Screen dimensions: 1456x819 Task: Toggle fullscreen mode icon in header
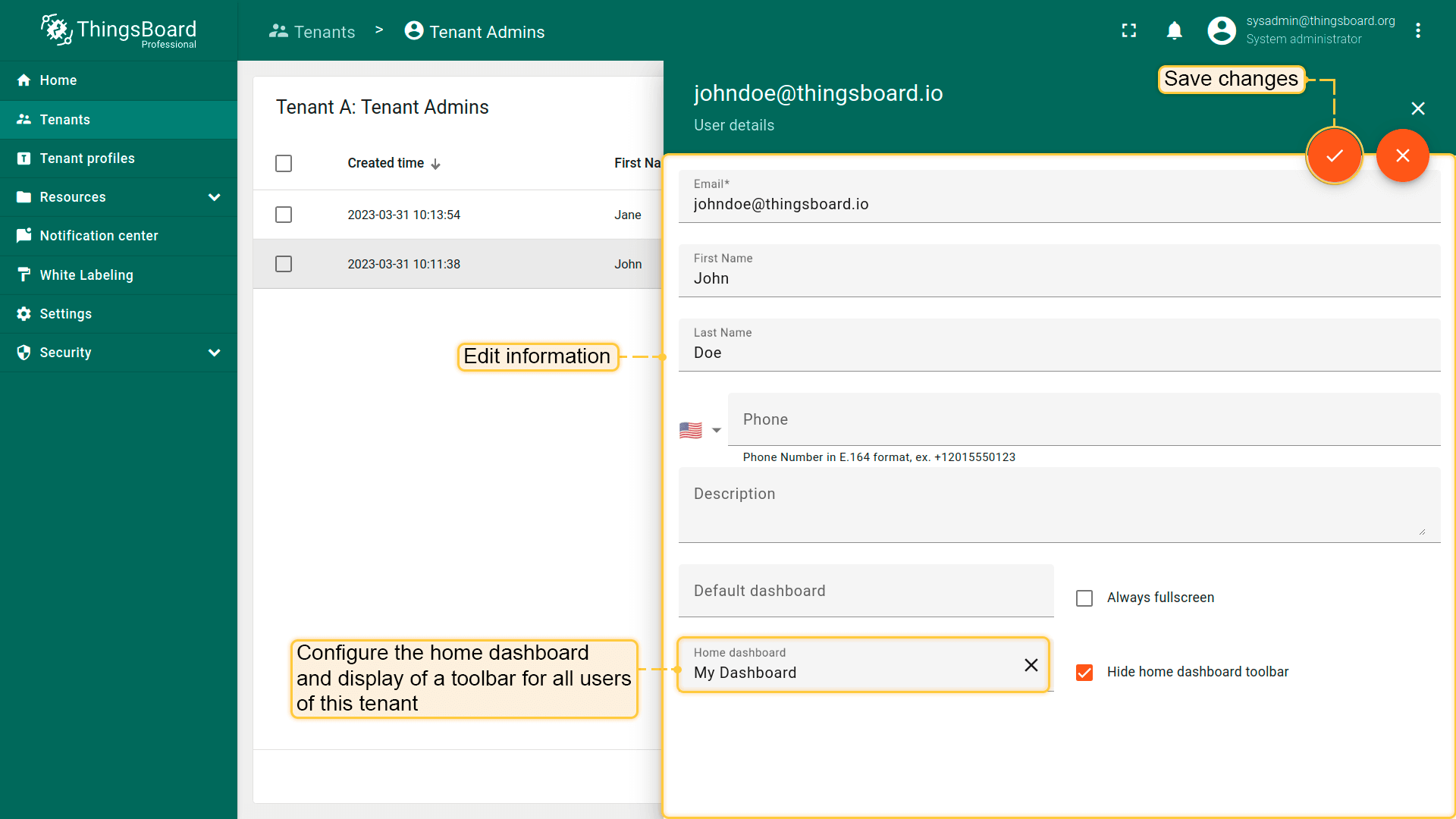1129,30
